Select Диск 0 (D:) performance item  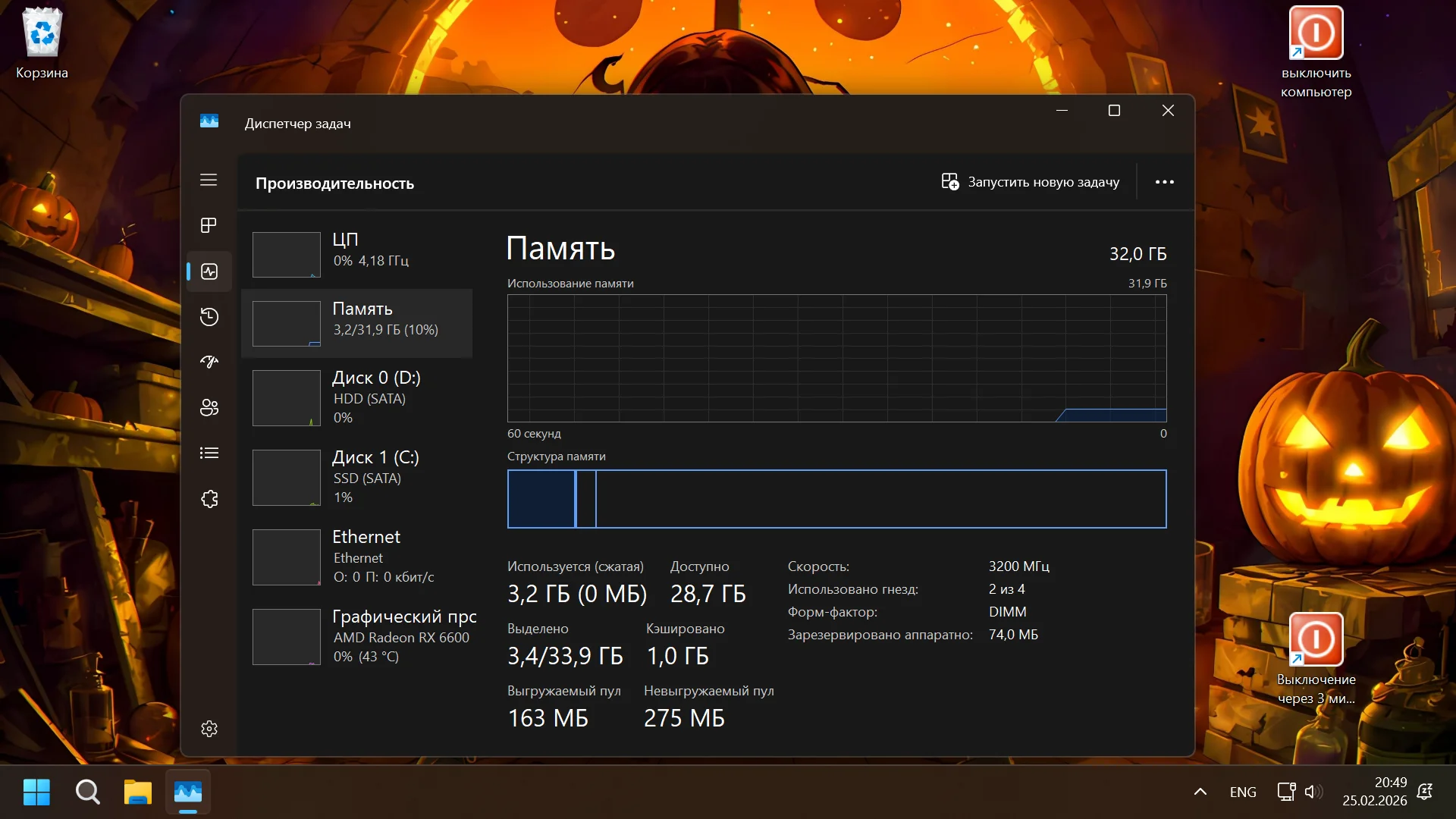click(x=356, y=397)
